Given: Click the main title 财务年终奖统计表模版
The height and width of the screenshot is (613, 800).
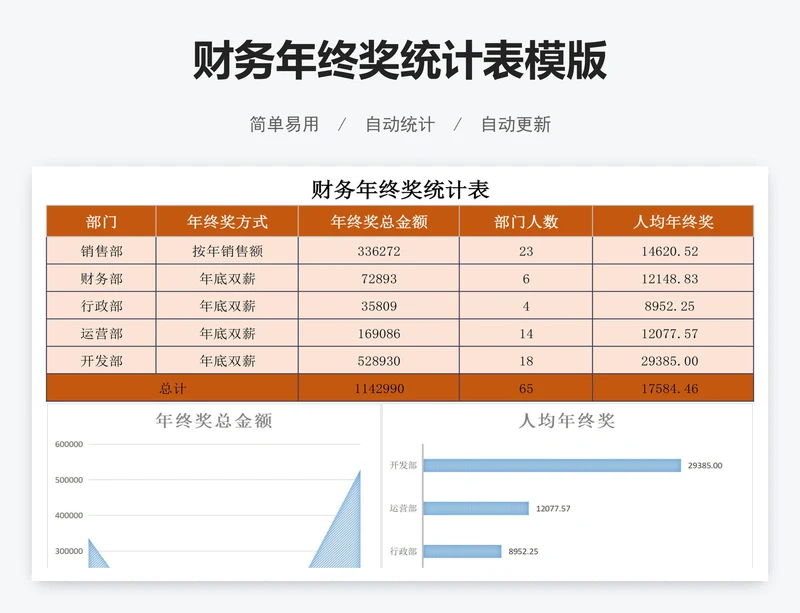Looking at the screenshot, I should tap(400, 61).
